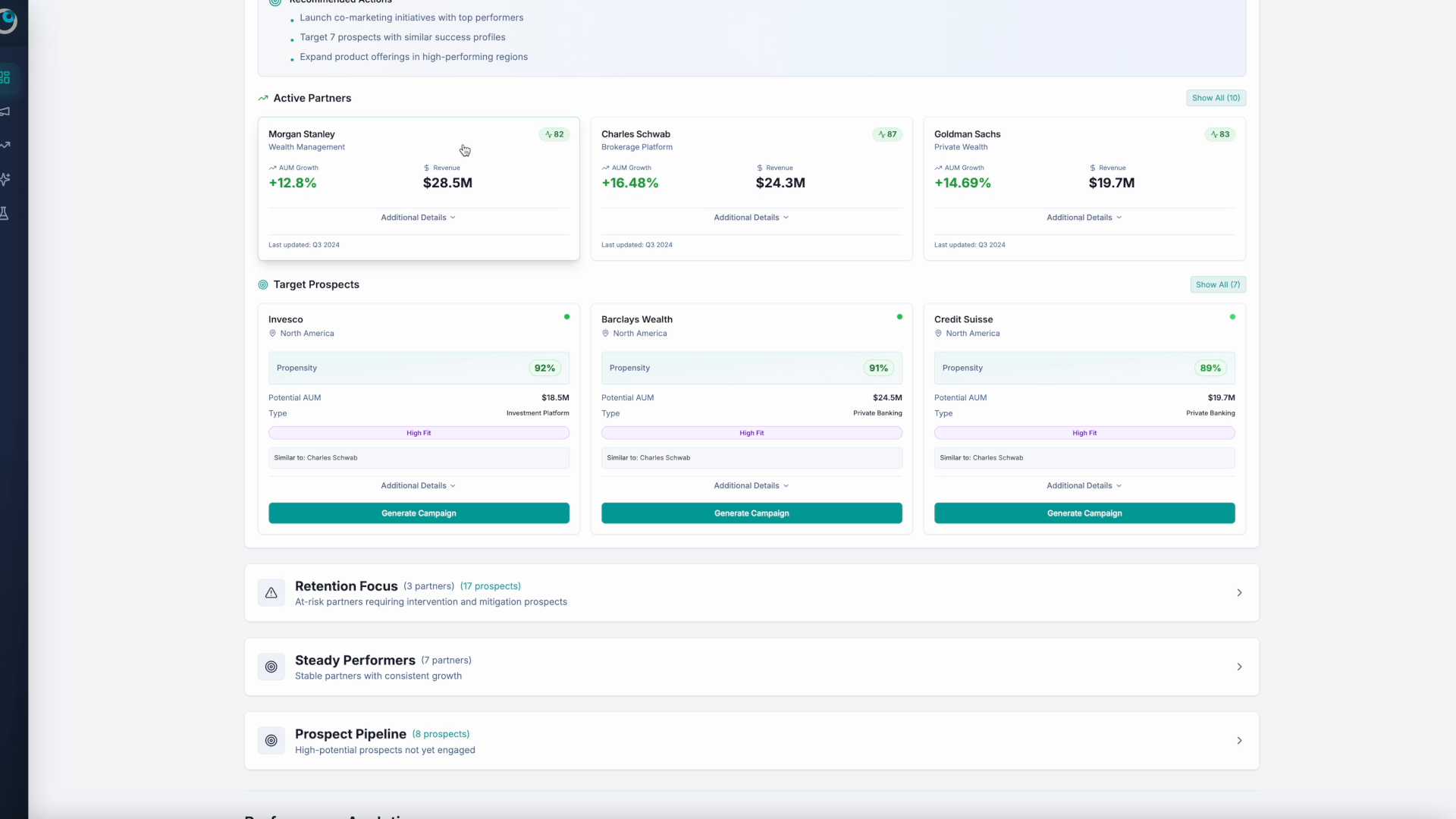Show all 7 target prospects
This screenshot has width=1456, height=819.
click(1217, 284)
